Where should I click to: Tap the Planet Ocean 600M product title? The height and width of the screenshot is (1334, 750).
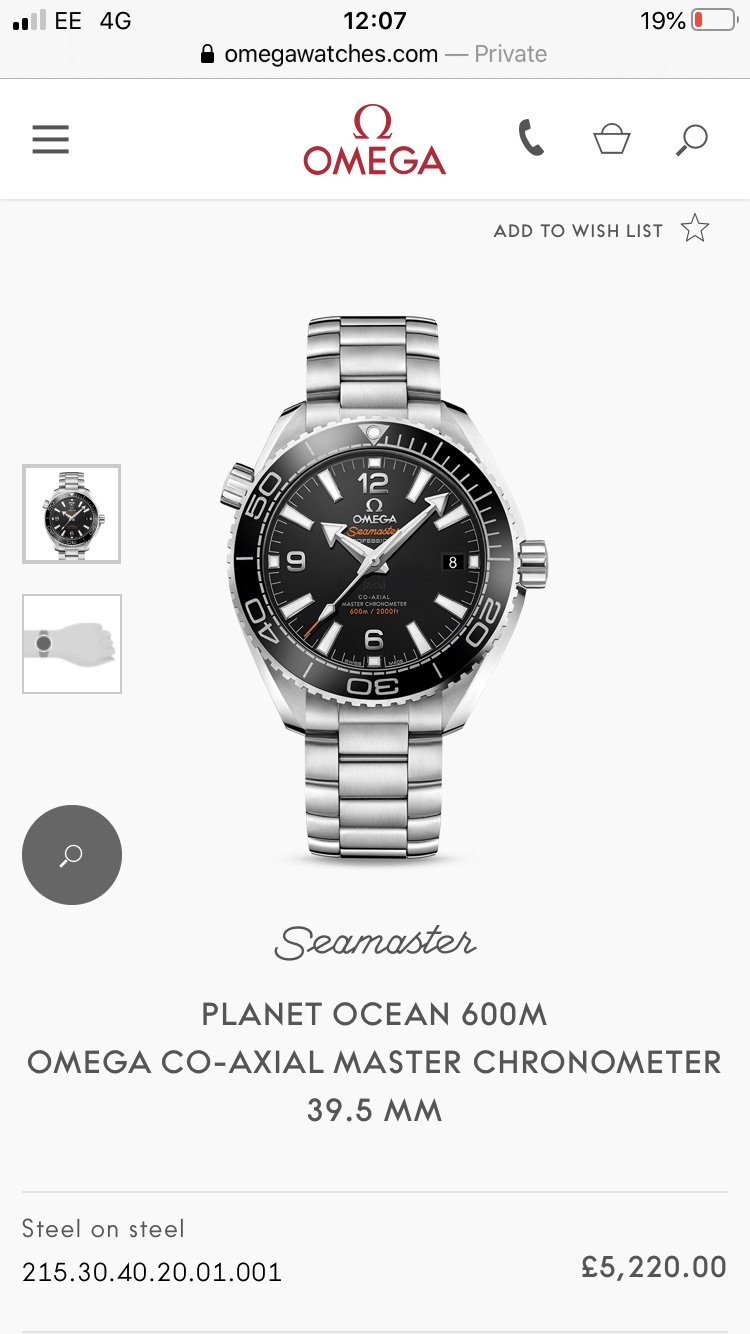tap(375, 1015)
